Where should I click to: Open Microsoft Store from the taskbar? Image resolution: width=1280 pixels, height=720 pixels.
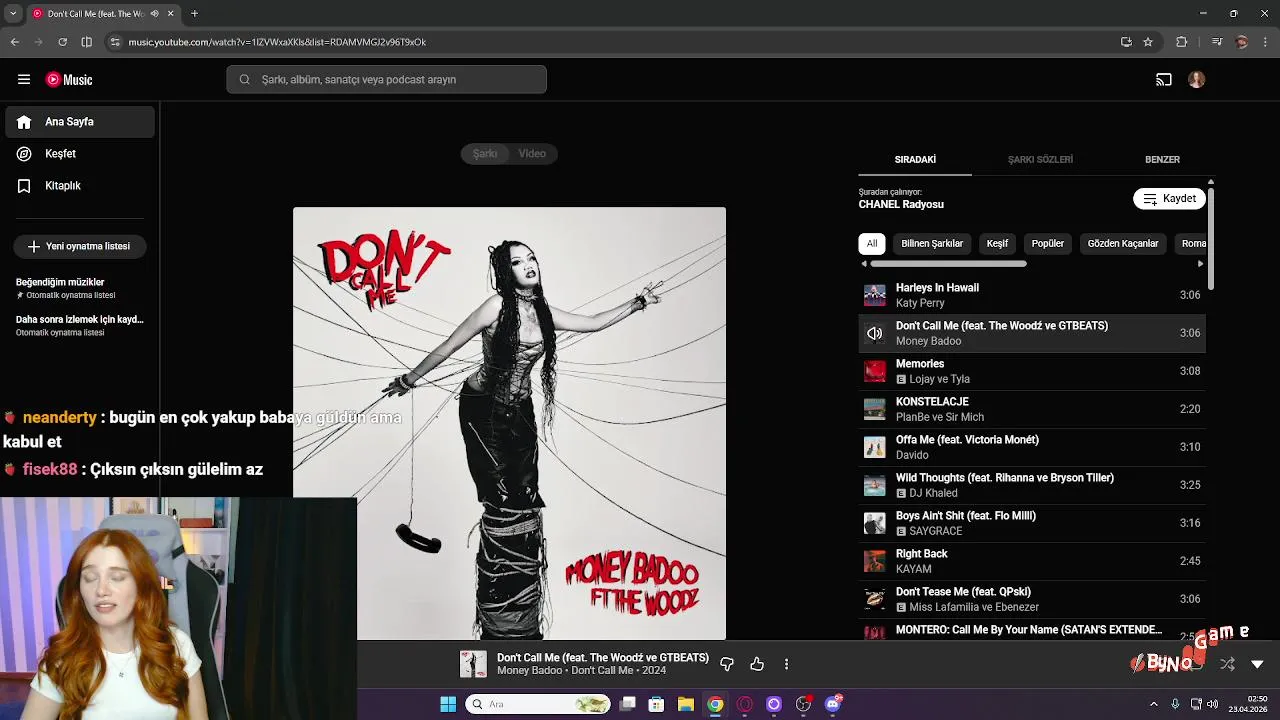(656, 704)
